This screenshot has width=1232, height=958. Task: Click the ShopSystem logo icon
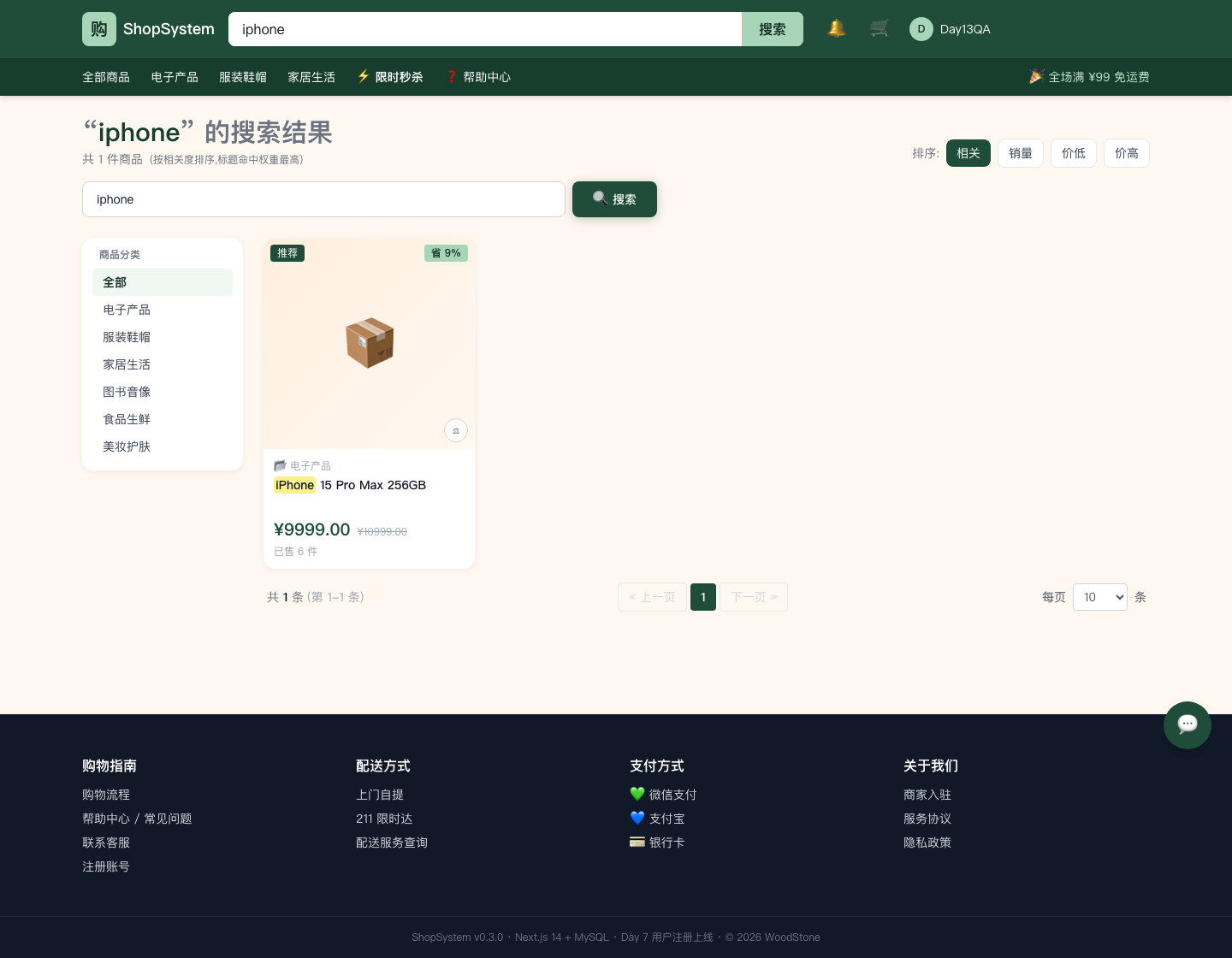click(99, 29)
